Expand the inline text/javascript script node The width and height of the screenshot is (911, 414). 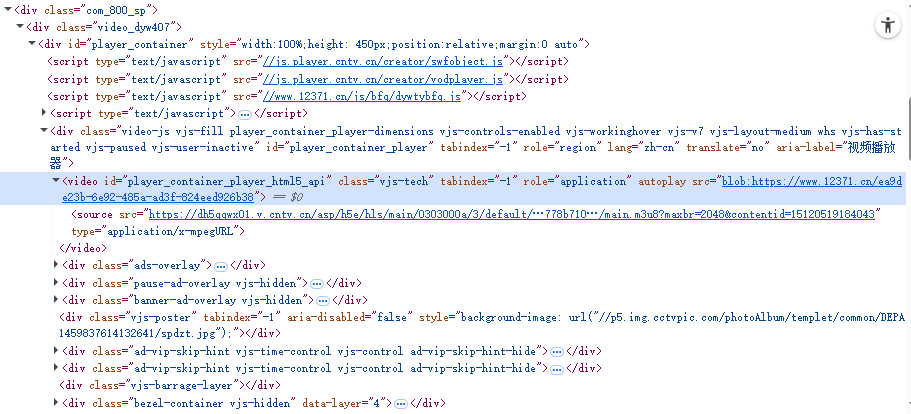(x=44, y=113)
